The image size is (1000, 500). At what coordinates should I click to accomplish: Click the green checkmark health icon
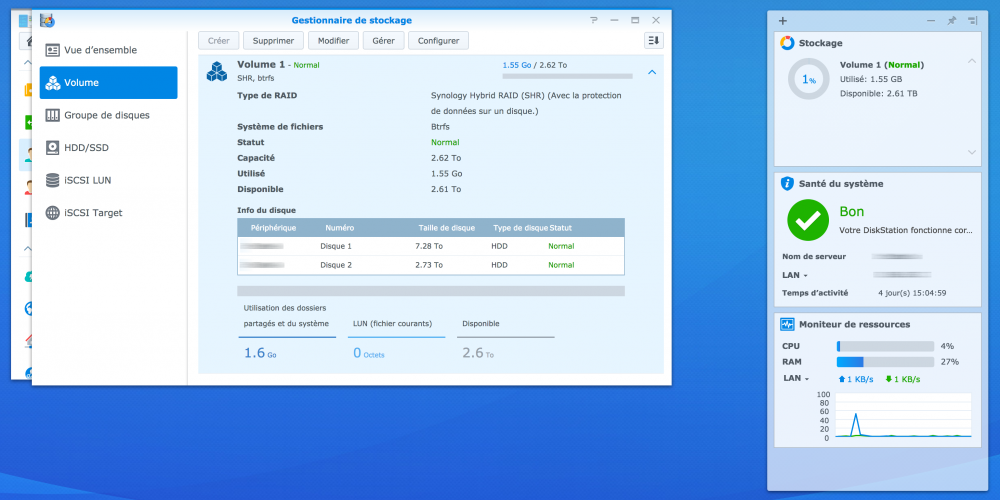pyautogui.click(x=808, y=219)
